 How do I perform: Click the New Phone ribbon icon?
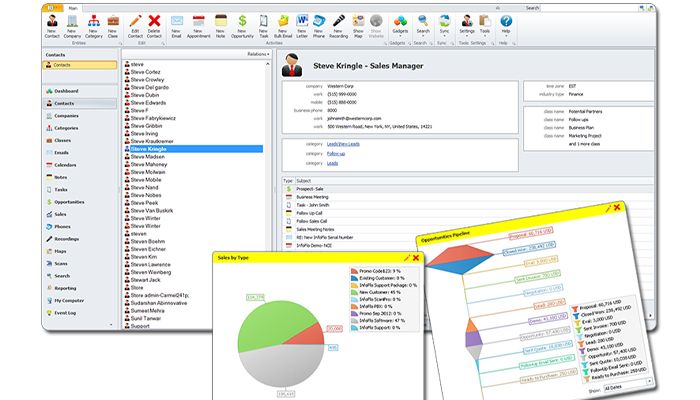[319, 26]
